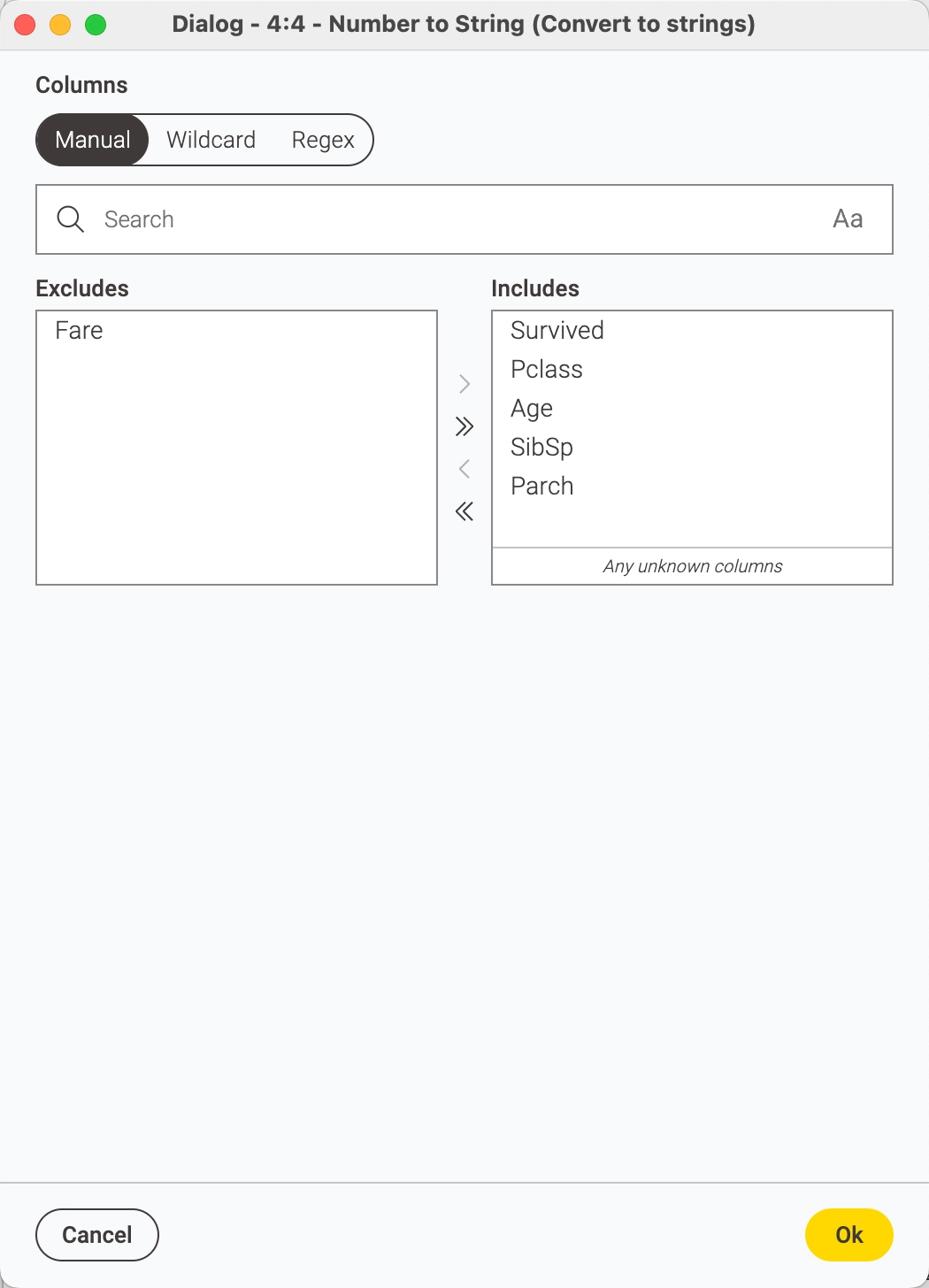This screenshot has height=1288, width=929.
Task: Switch to Manual column selection mode
Action: click(93, 140)
